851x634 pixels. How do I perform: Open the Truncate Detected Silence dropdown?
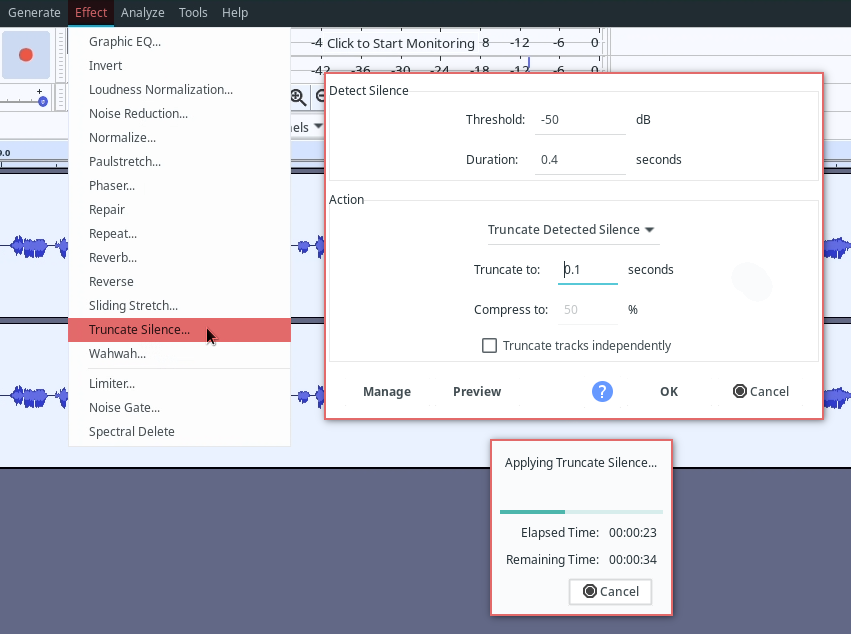click(x=572, y=230)
